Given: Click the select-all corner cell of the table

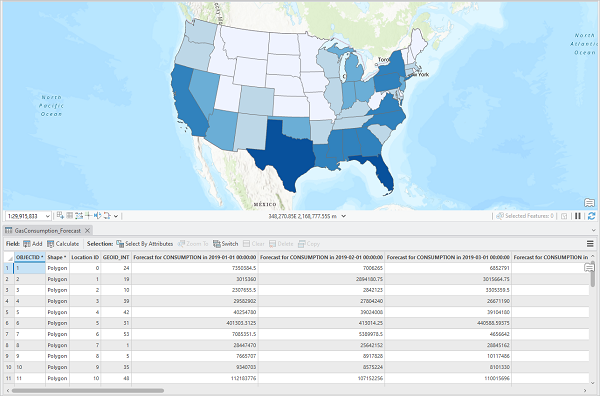Looking at the screenshot, I should tap(8, 257).
